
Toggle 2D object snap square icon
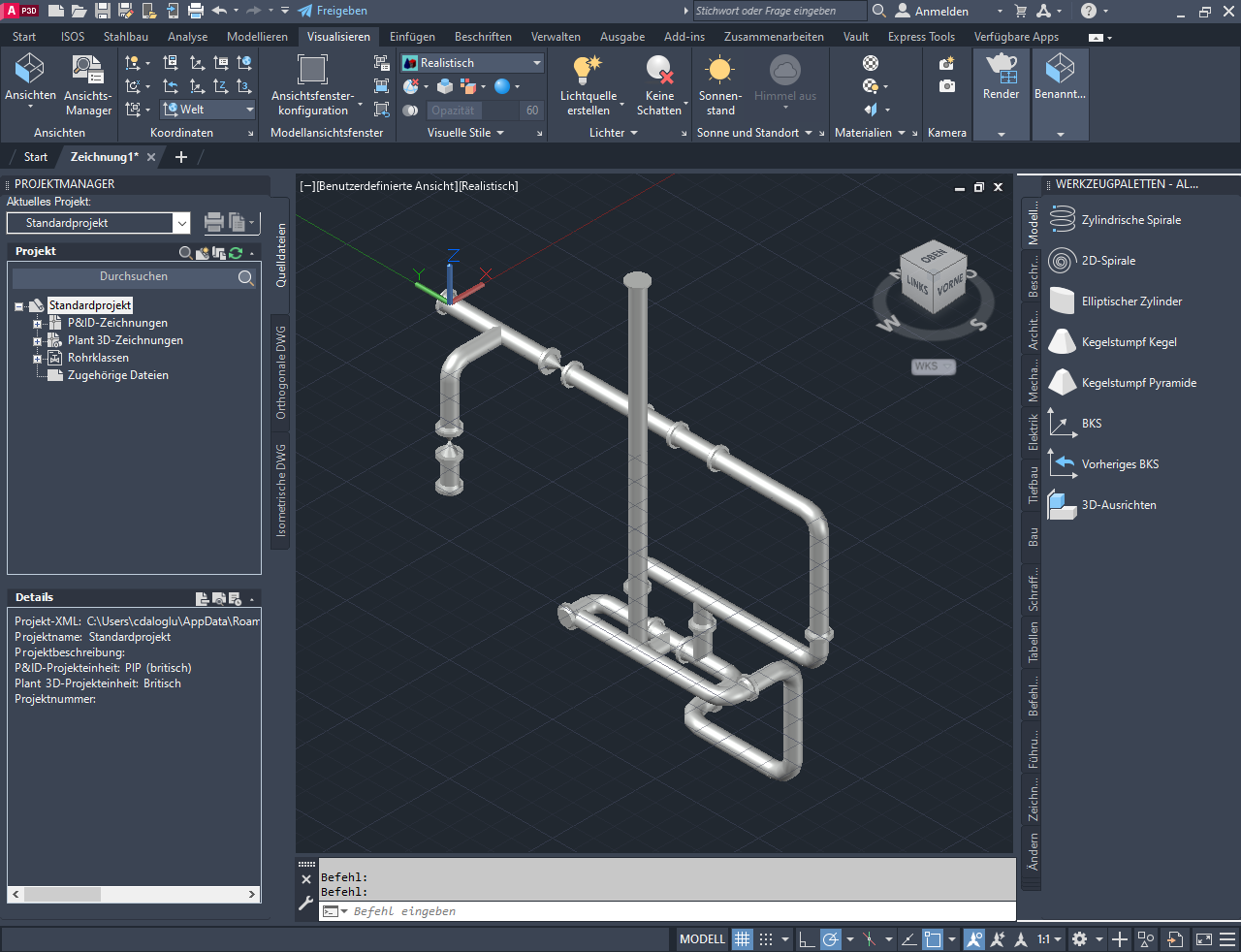tap(933, 939)
